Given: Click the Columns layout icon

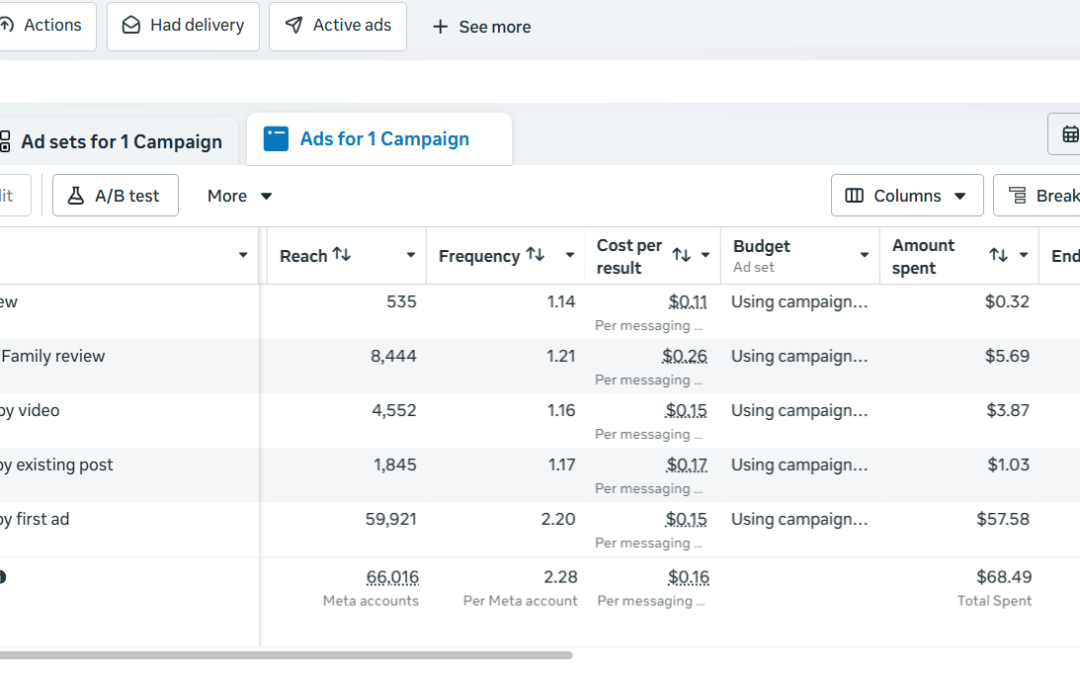Looking at the screenshot, I should (x=854, y=196).
